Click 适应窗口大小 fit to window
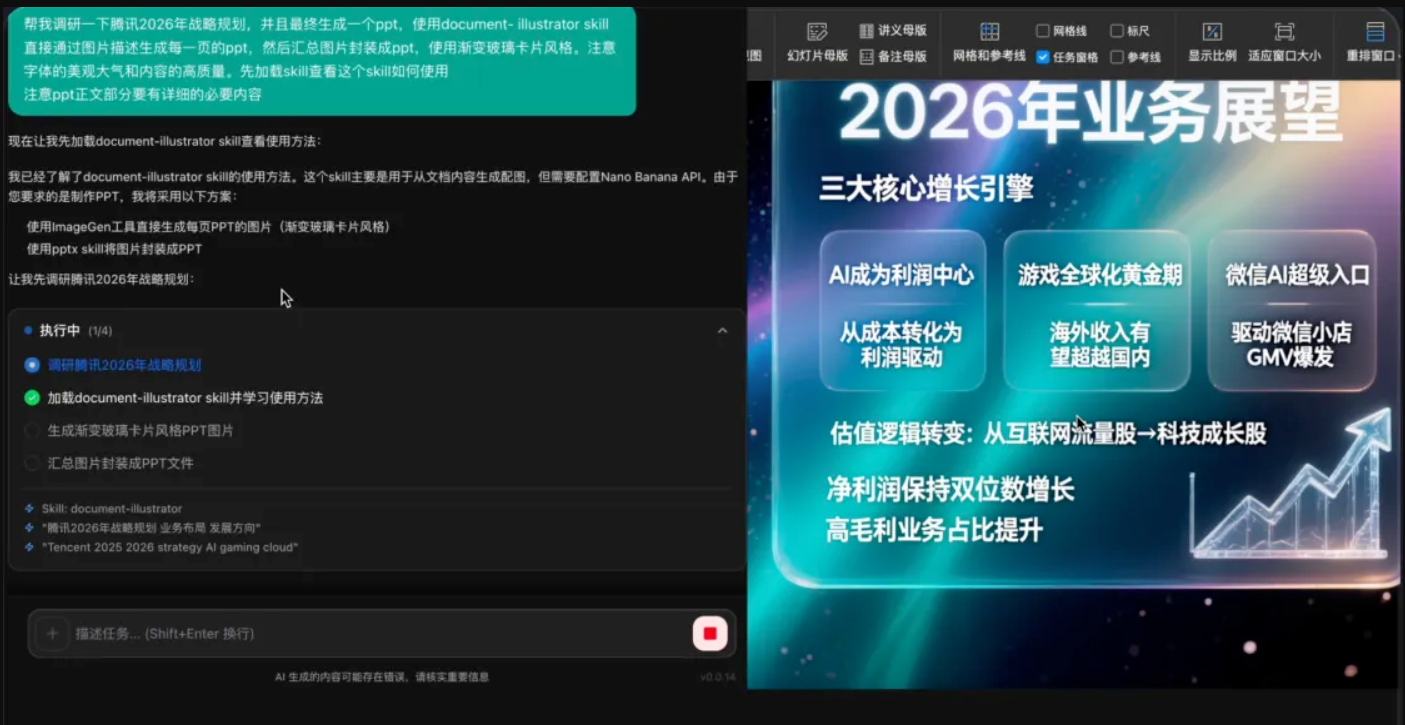The height and width of the screenshot is (725, 1405). pos(1284,41)
